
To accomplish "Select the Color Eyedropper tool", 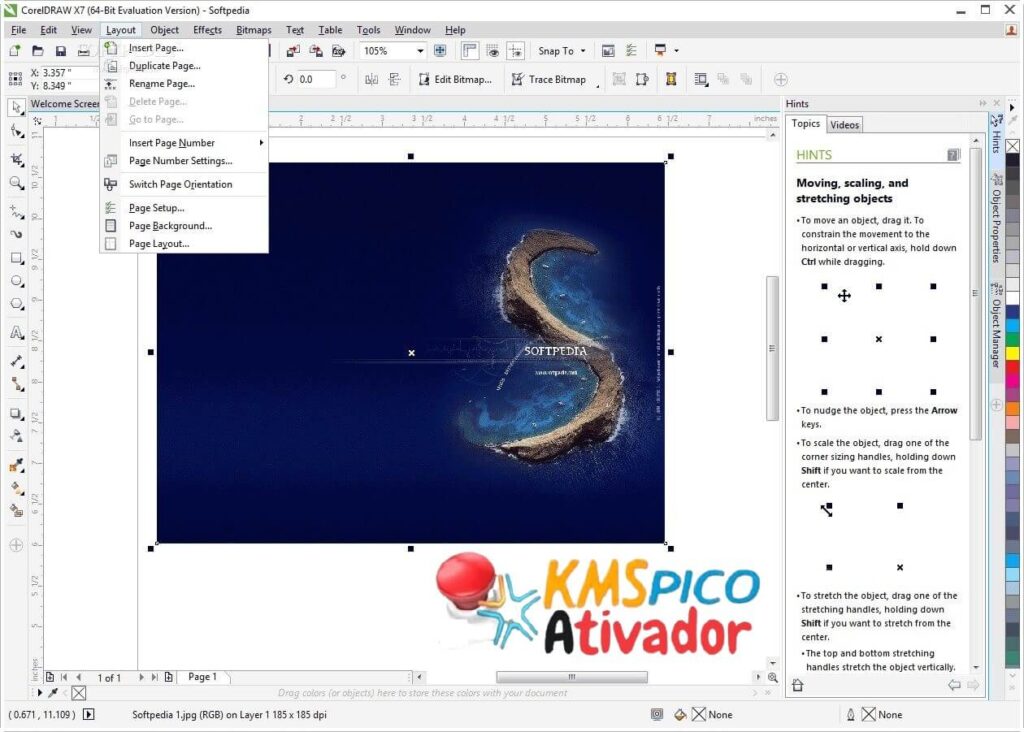I will click(16, 465).
